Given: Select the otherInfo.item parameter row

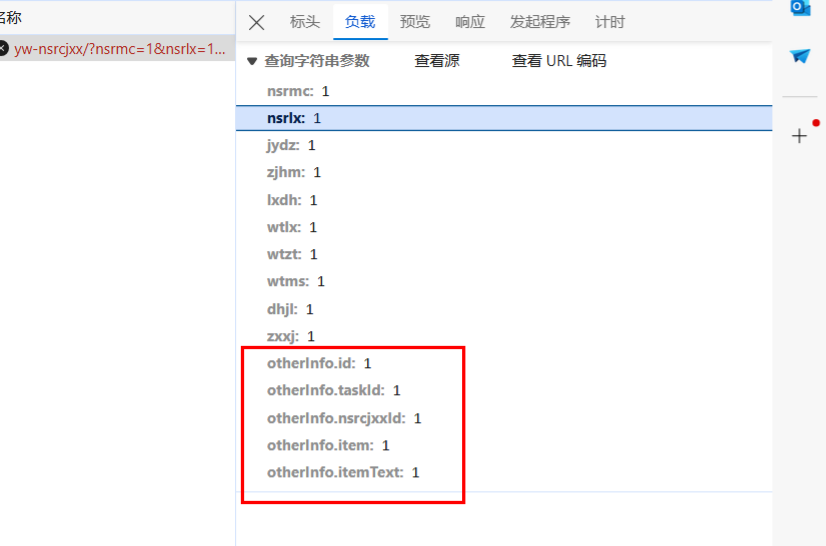Looking at the screenshot, I should [x=504, y=446].
